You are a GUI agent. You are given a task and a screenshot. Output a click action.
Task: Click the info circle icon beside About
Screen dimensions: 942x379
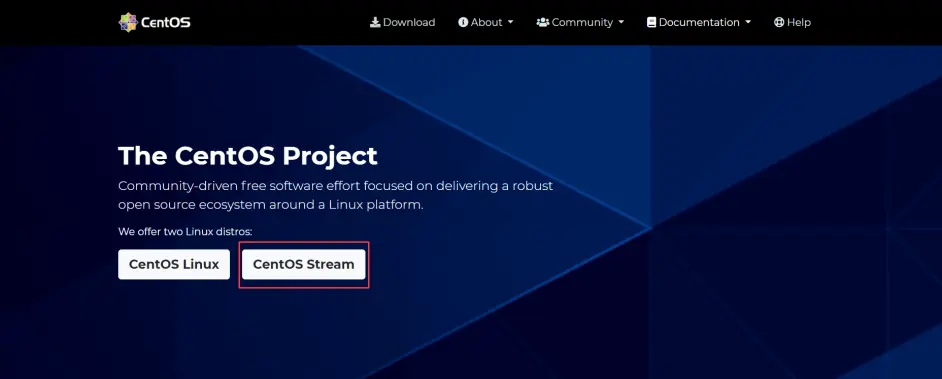pos(463,22)
